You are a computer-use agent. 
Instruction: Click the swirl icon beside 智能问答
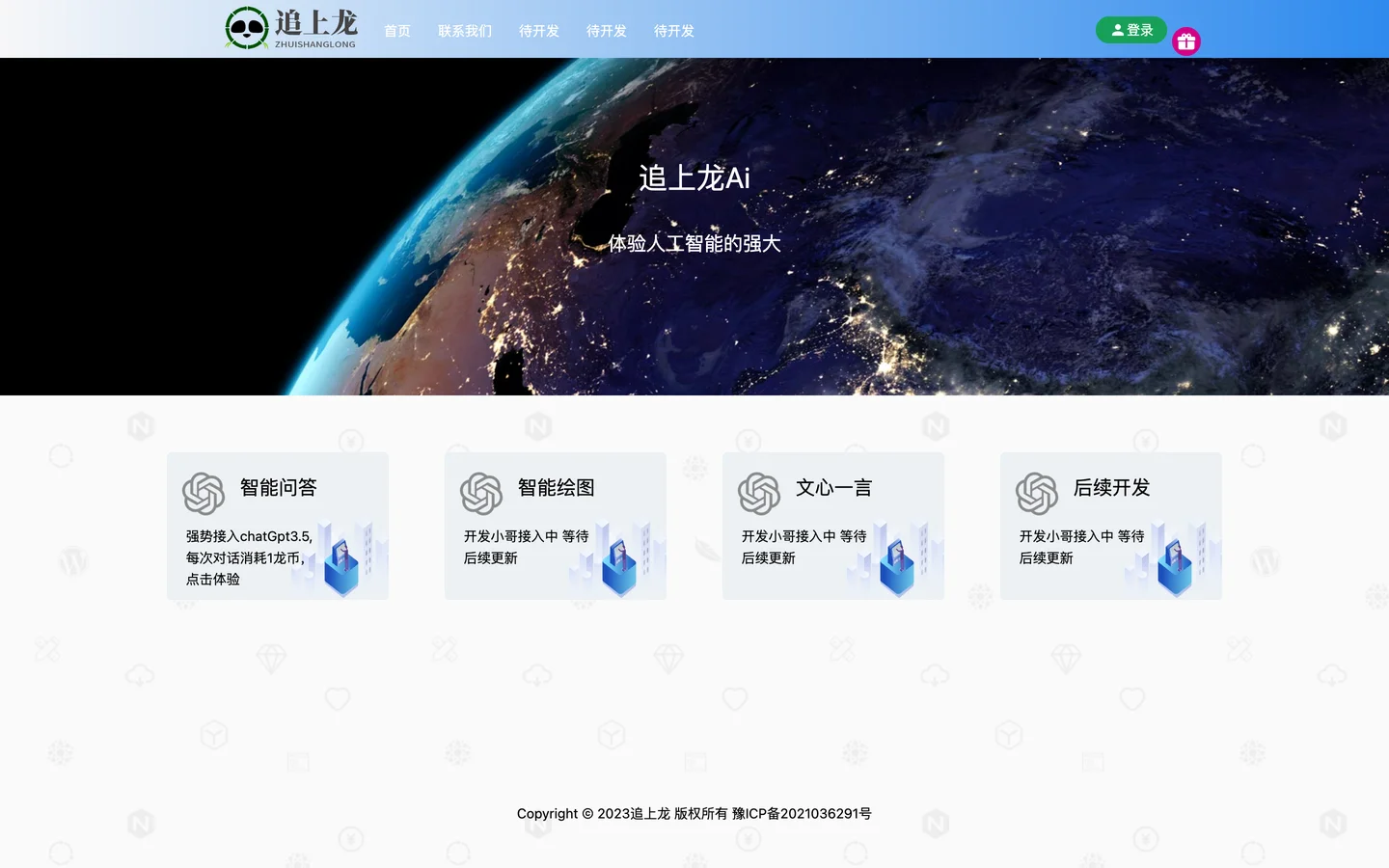click(204, 494)
